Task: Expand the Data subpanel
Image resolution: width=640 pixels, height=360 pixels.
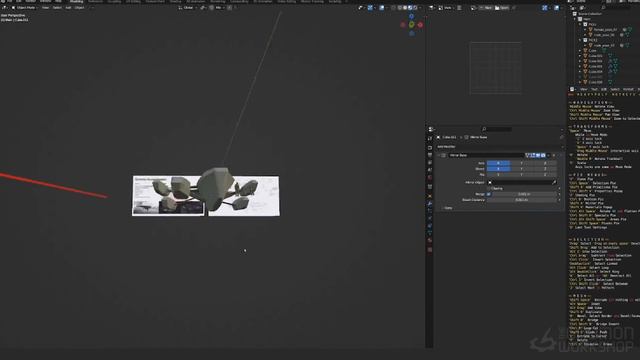Action: point(447,208)
